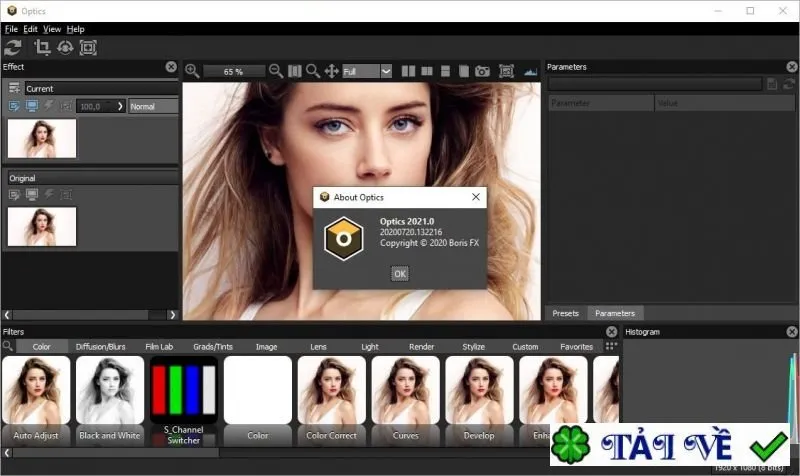This screenshot has height=476, width=800.
Task: Toggle the monitor view icon on Current layer
Action: (x=32, y=106)
